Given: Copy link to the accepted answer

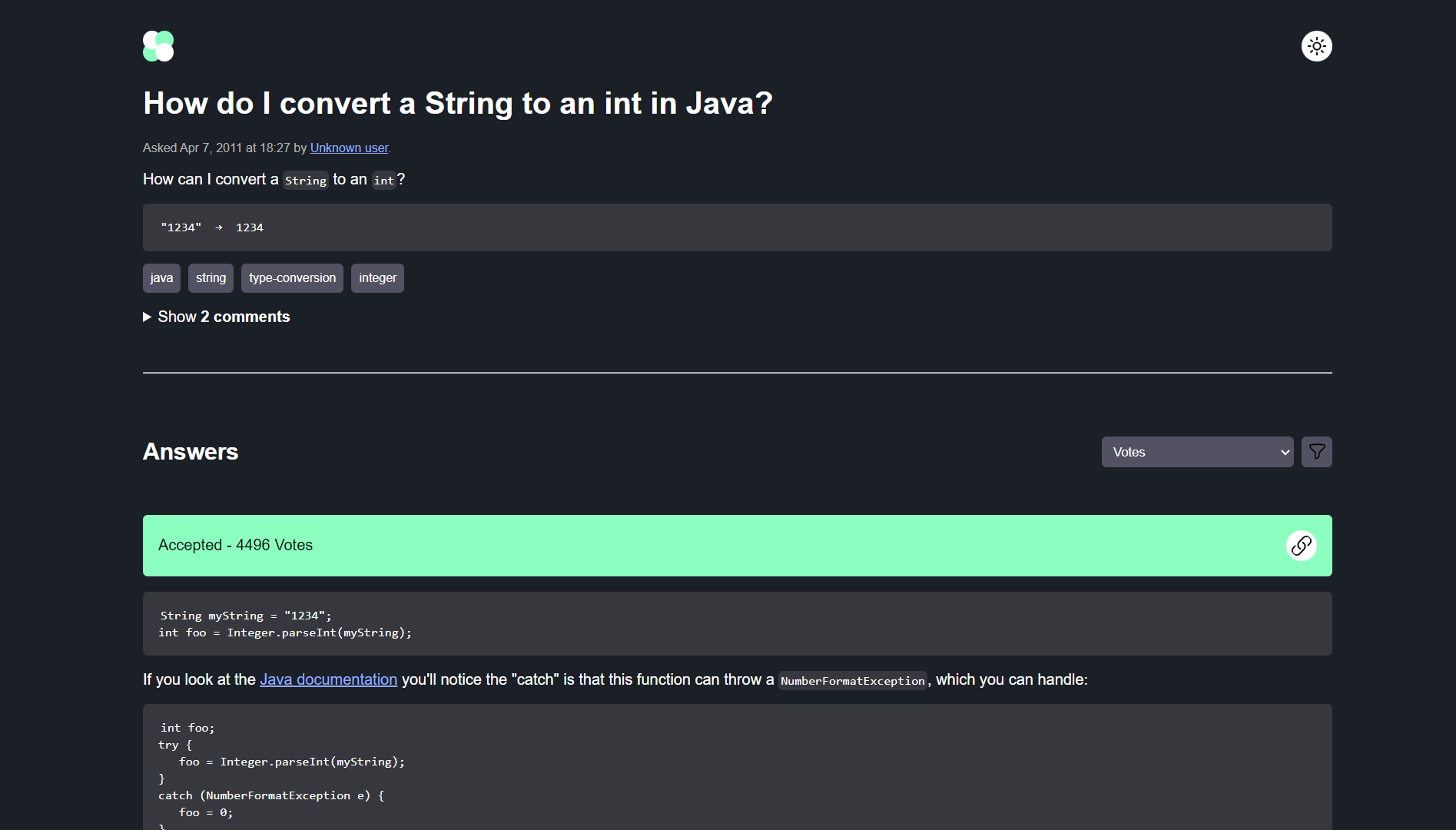Looking at the screenshot, I should tap(1301, 546).
